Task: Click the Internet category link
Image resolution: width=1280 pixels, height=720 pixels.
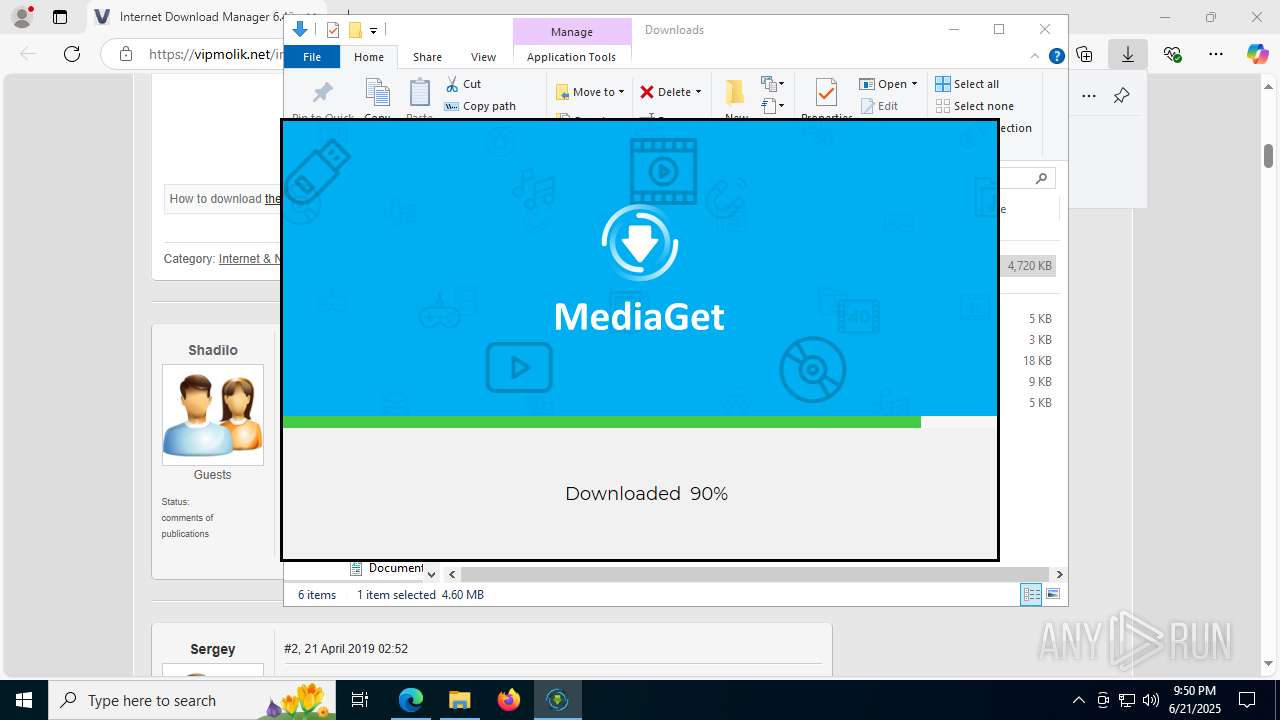Action: (250, 259)
